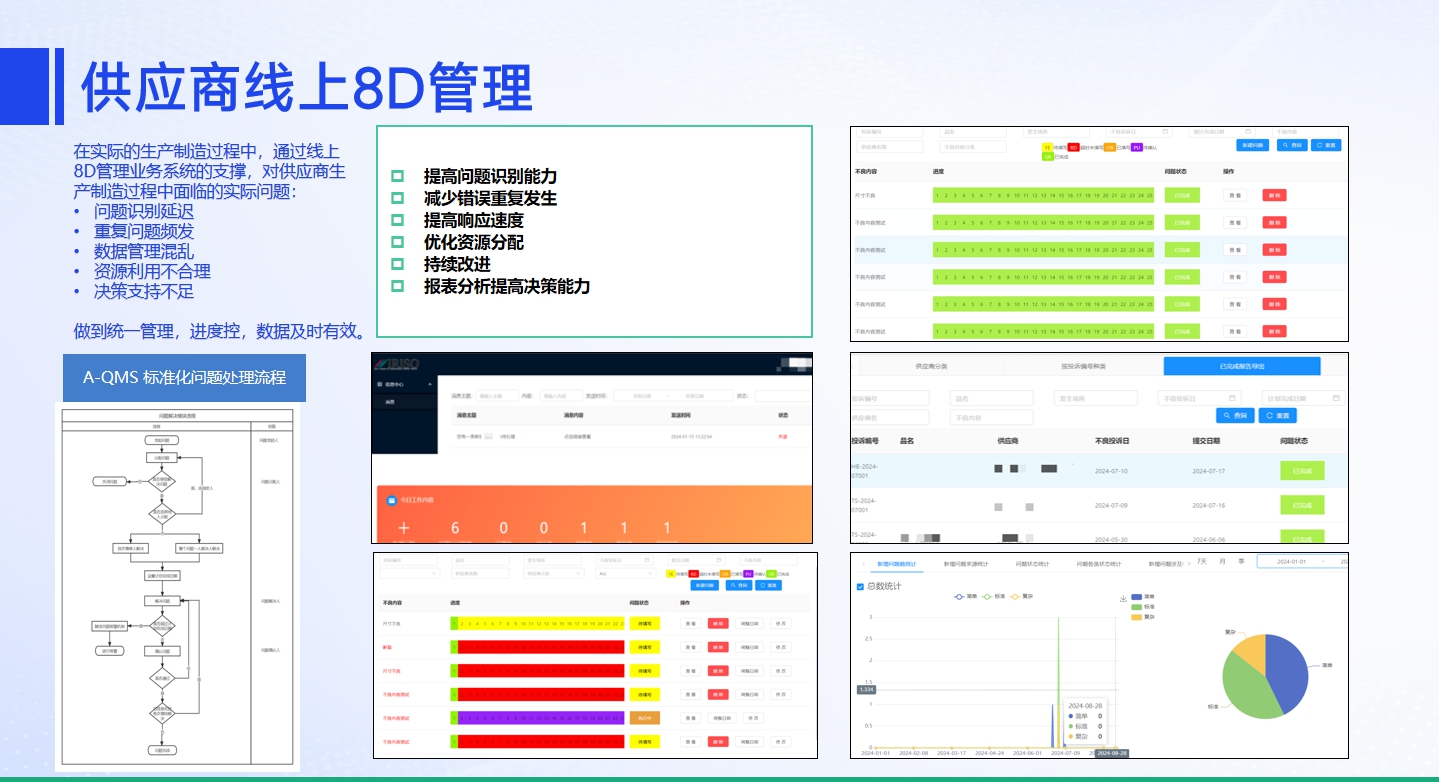This screenshot has height=782, width=1439.
Task: Switch to the 问题各类状态统计 tab
Action: [1099, 563]
